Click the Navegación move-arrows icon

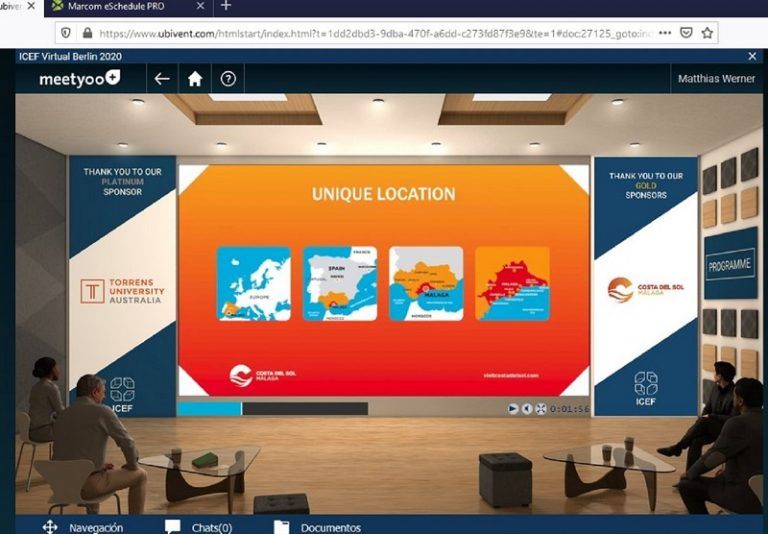click(50, 527)
